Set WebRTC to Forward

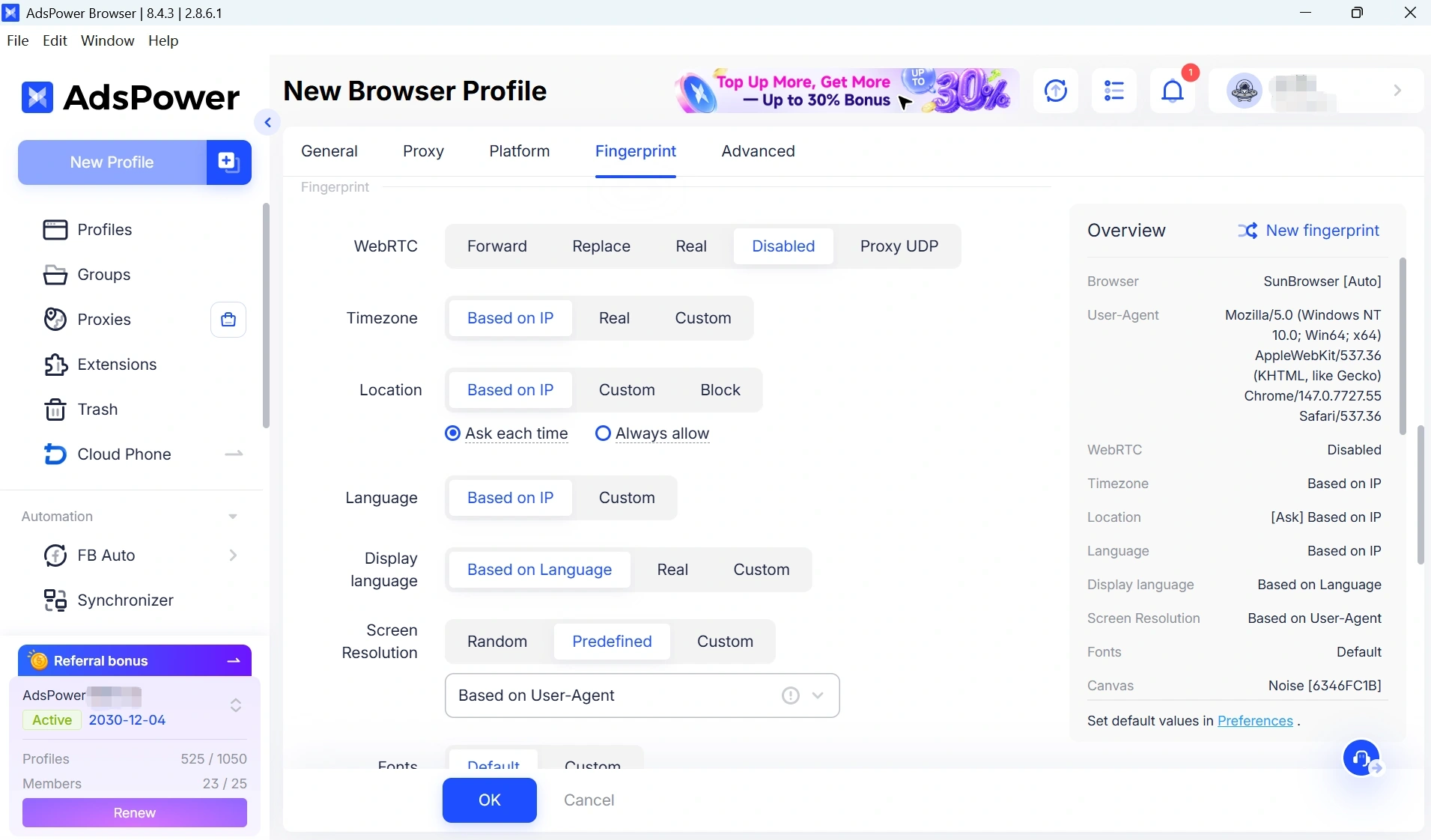497,246
